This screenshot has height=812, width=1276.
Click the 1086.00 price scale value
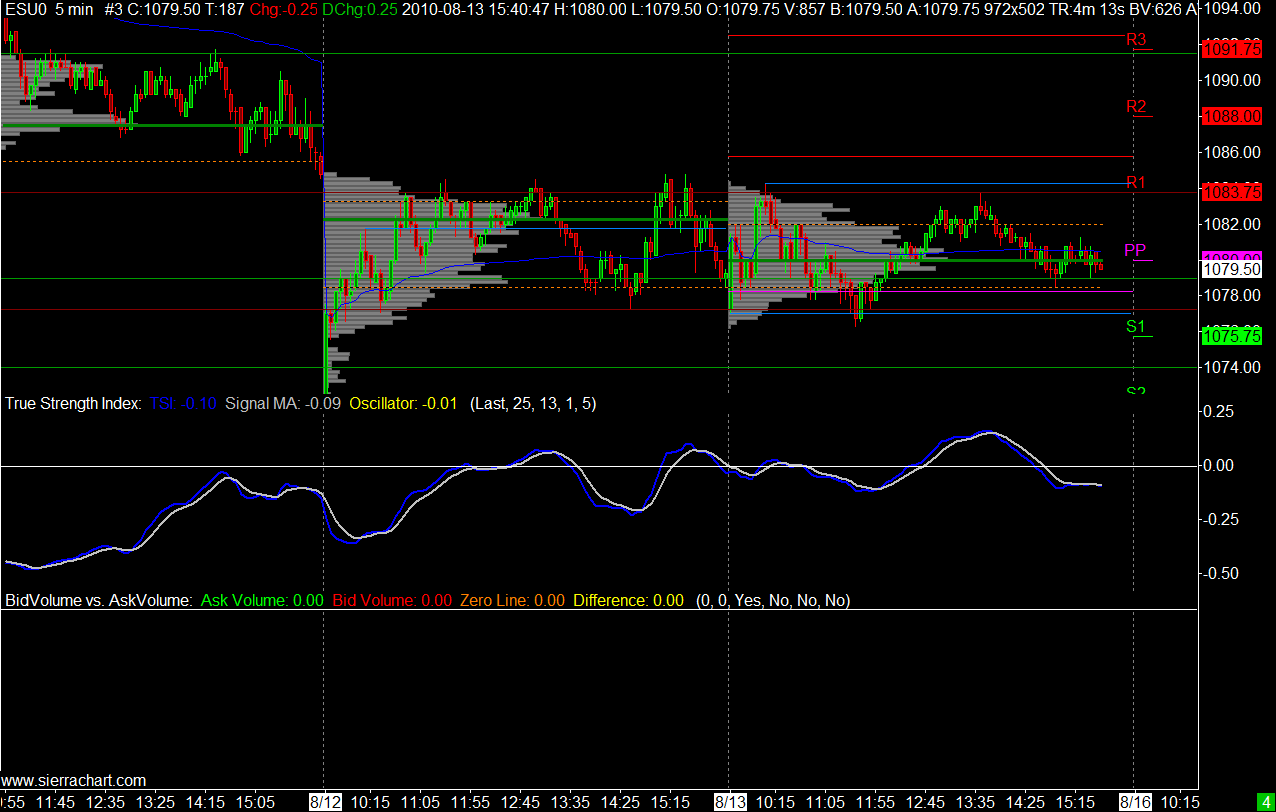[1233, 152]
